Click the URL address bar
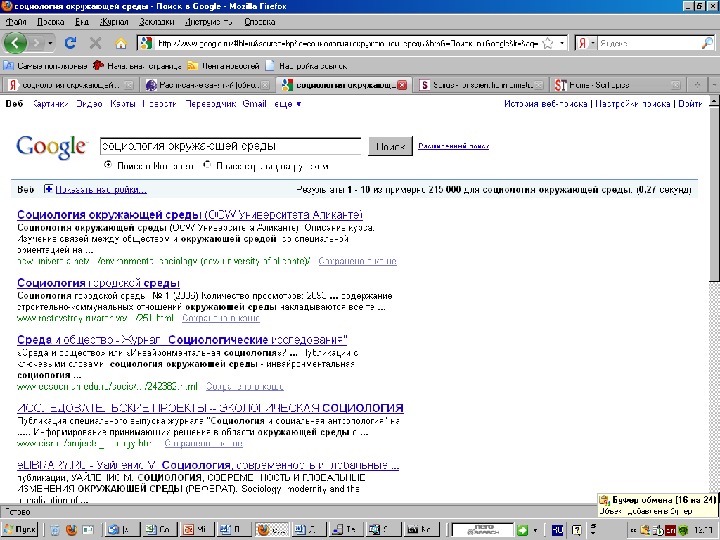Viewport: 720px width, 540px height. [x=347, y=43]
